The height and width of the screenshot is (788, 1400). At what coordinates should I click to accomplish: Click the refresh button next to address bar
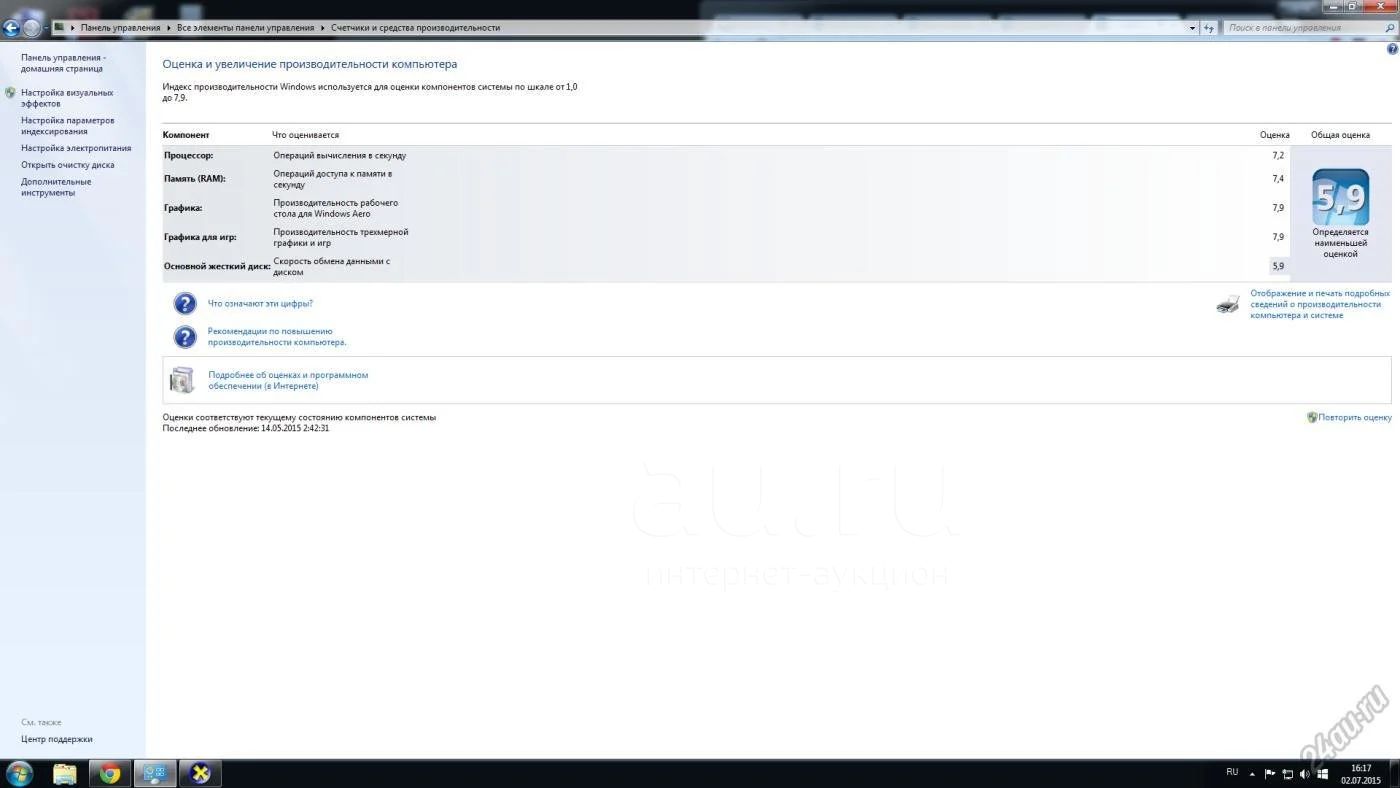pyautogui.click(x=1209, y=28)
